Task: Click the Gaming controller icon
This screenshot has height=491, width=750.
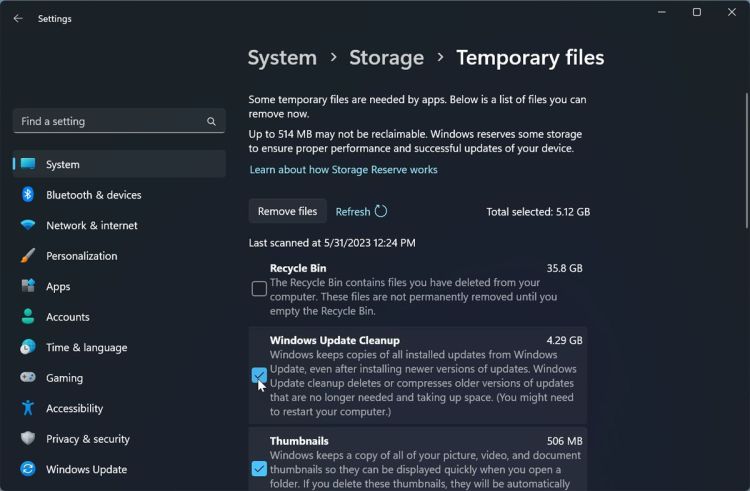Action: point(28,378)
